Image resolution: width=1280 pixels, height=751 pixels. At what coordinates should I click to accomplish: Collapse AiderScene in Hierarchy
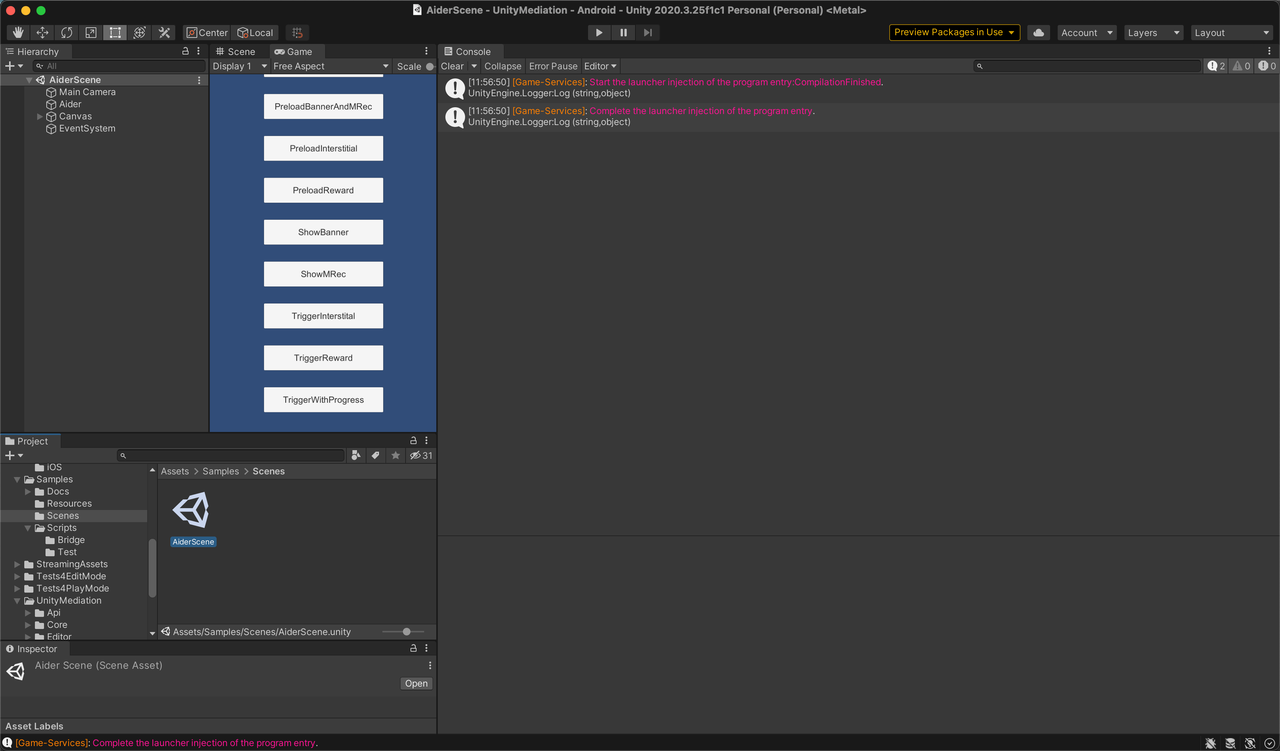[x=29, y=80]
